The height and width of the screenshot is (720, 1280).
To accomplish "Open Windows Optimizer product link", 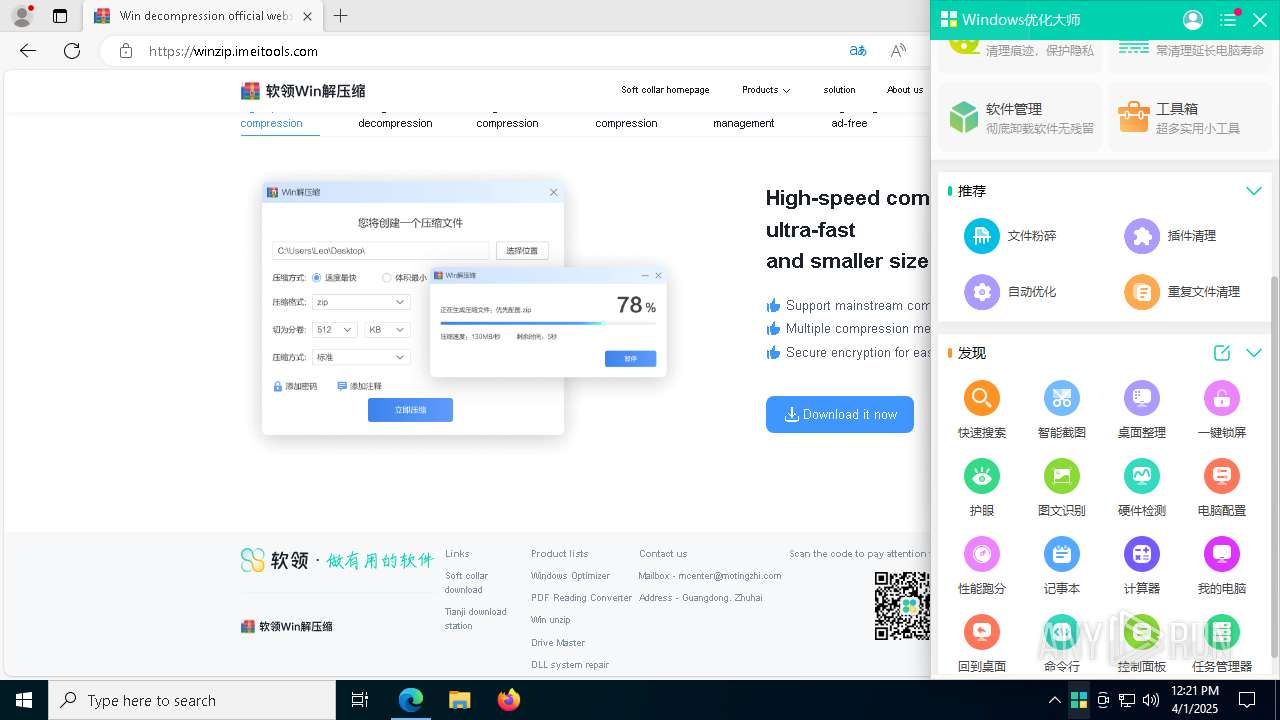I will [x=570, y=576].
